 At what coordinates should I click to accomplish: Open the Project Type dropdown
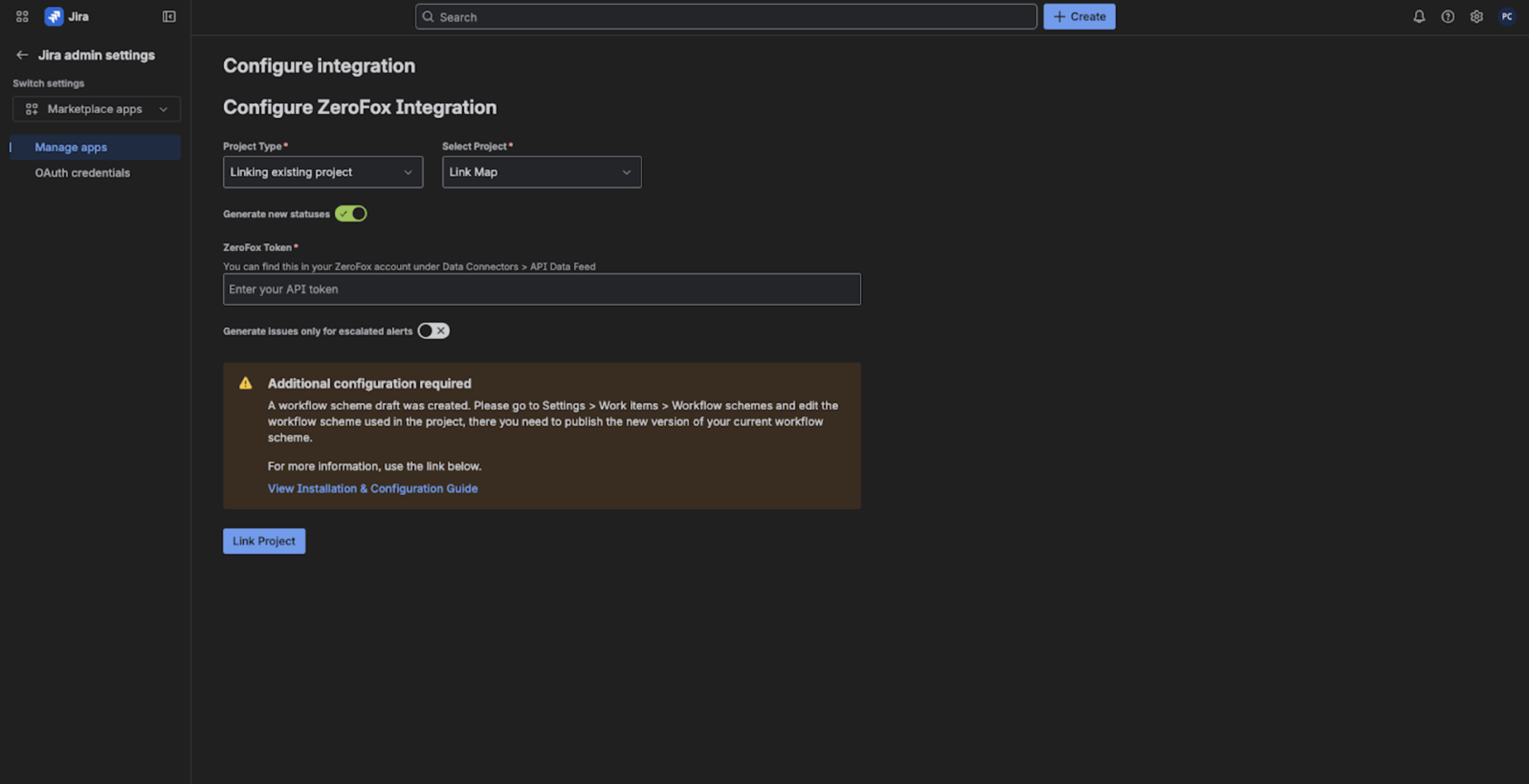pyautogui.click(x=323, y=172)
